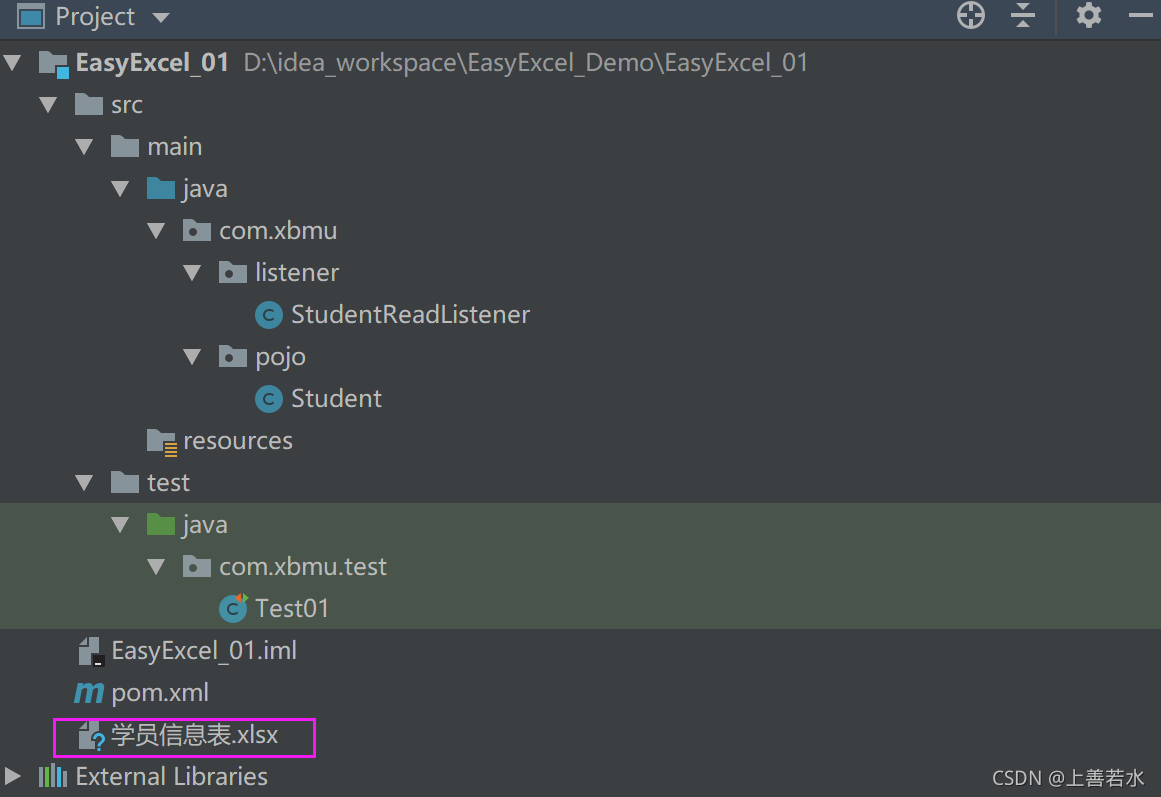Select the pojo package label

(x=281, y=359)
